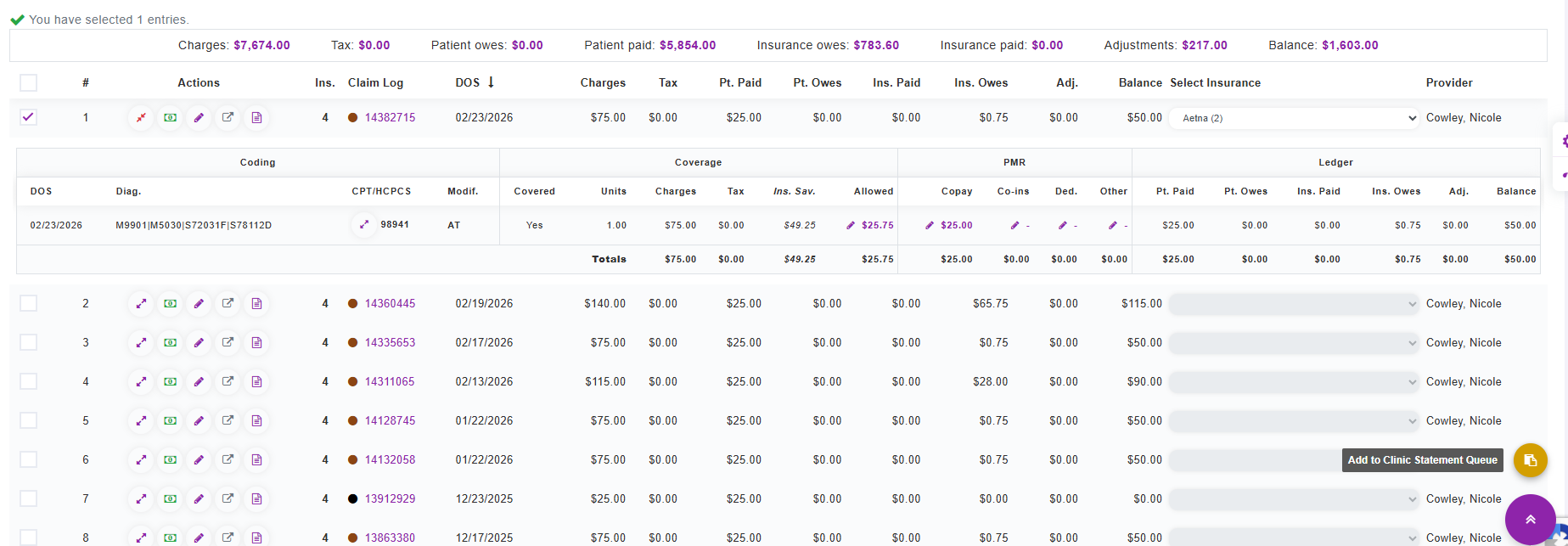Edit the Other PMR value pencil
Screen dimensions: 1568x546
tap(1112, 225)
